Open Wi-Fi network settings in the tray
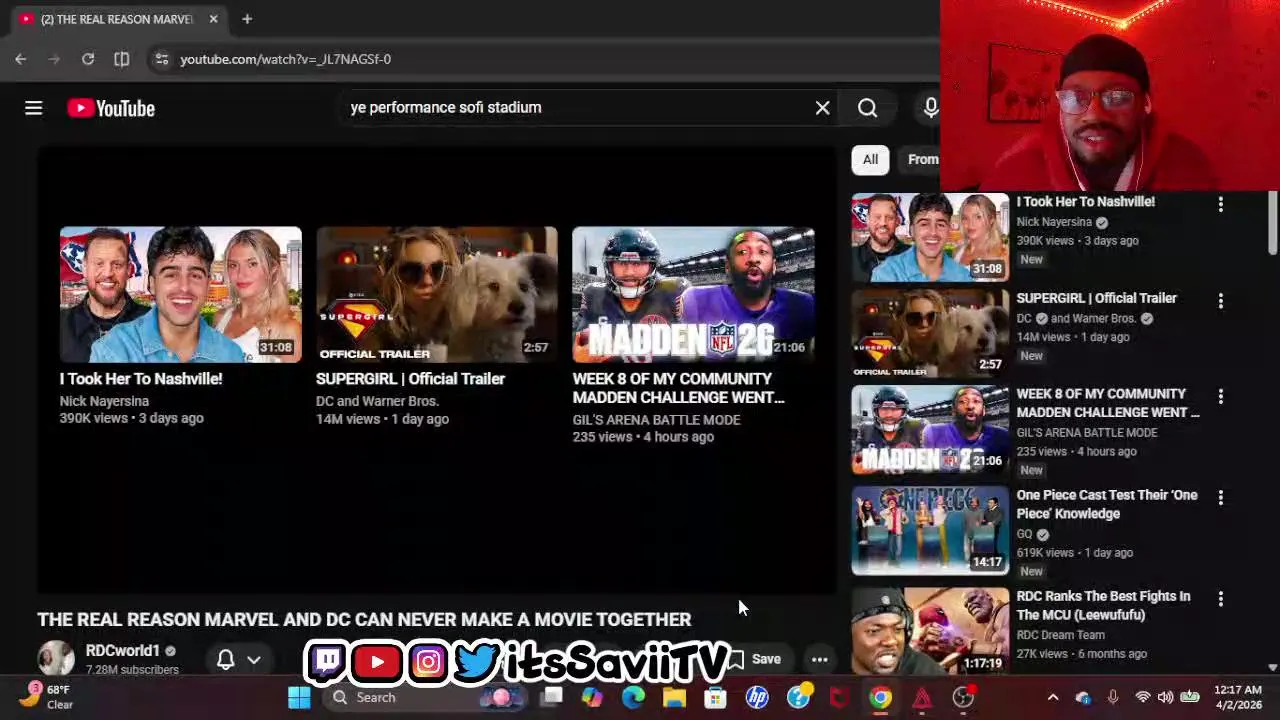This screenshot has width=1280, height=720. (1143, 697)
